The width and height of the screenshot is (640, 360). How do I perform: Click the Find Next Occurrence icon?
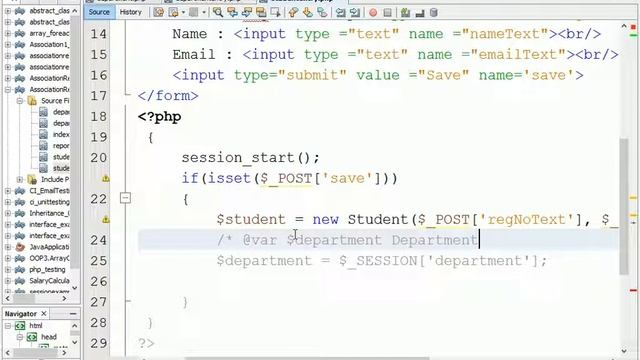pyautogui.click(x=247, y=12)
